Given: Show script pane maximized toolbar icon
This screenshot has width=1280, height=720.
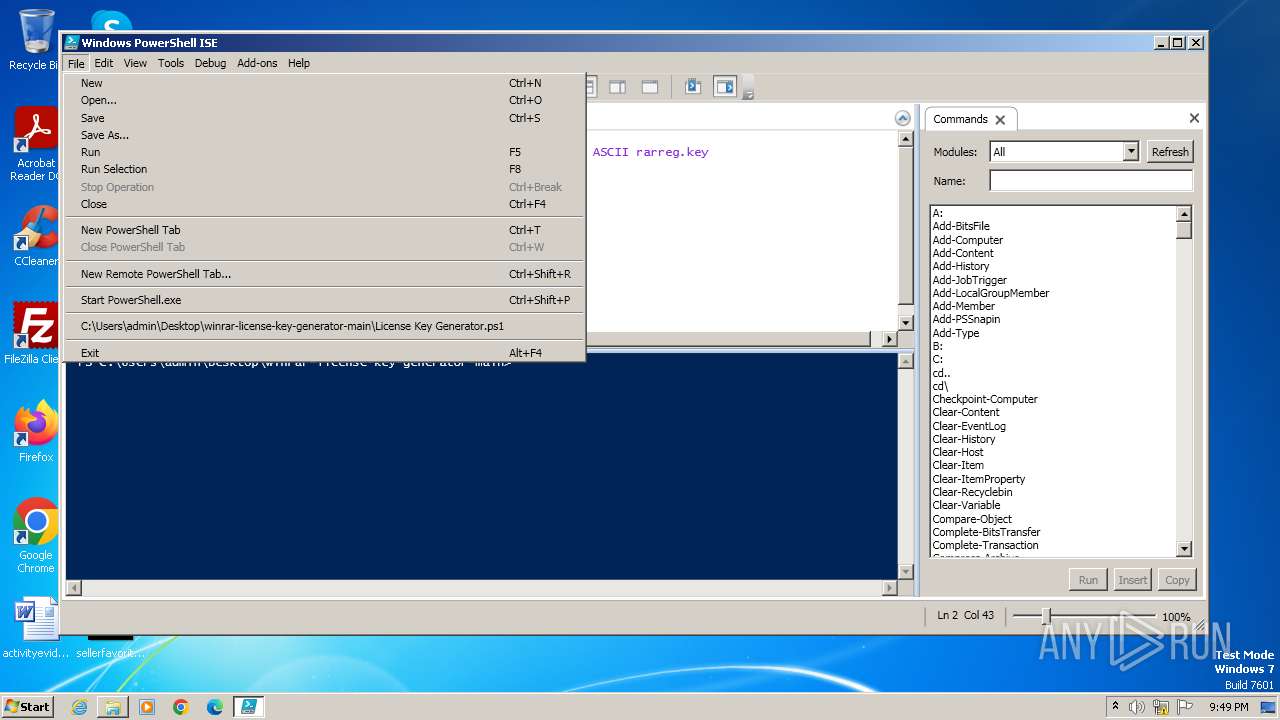Looking at the screenshot, I should pos(650,88).
